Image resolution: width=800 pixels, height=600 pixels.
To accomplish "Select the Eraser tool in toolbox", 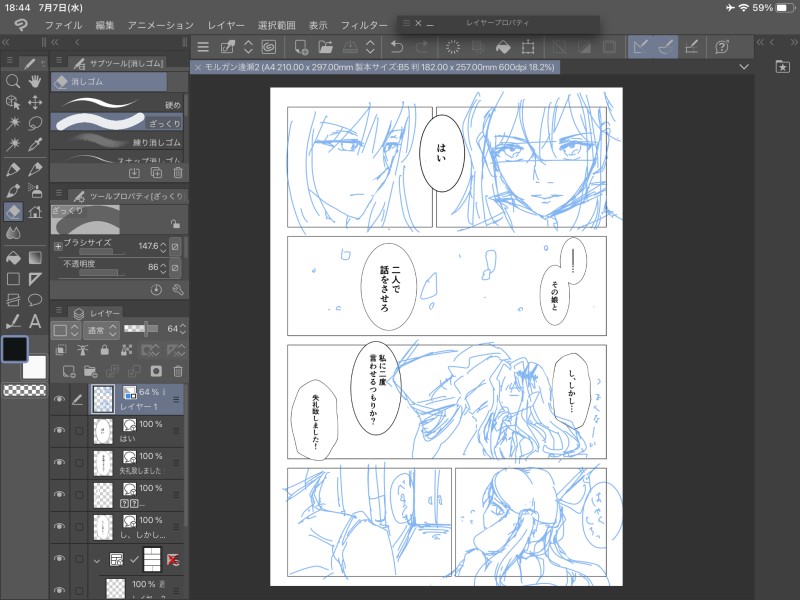I will click(13, 211).
